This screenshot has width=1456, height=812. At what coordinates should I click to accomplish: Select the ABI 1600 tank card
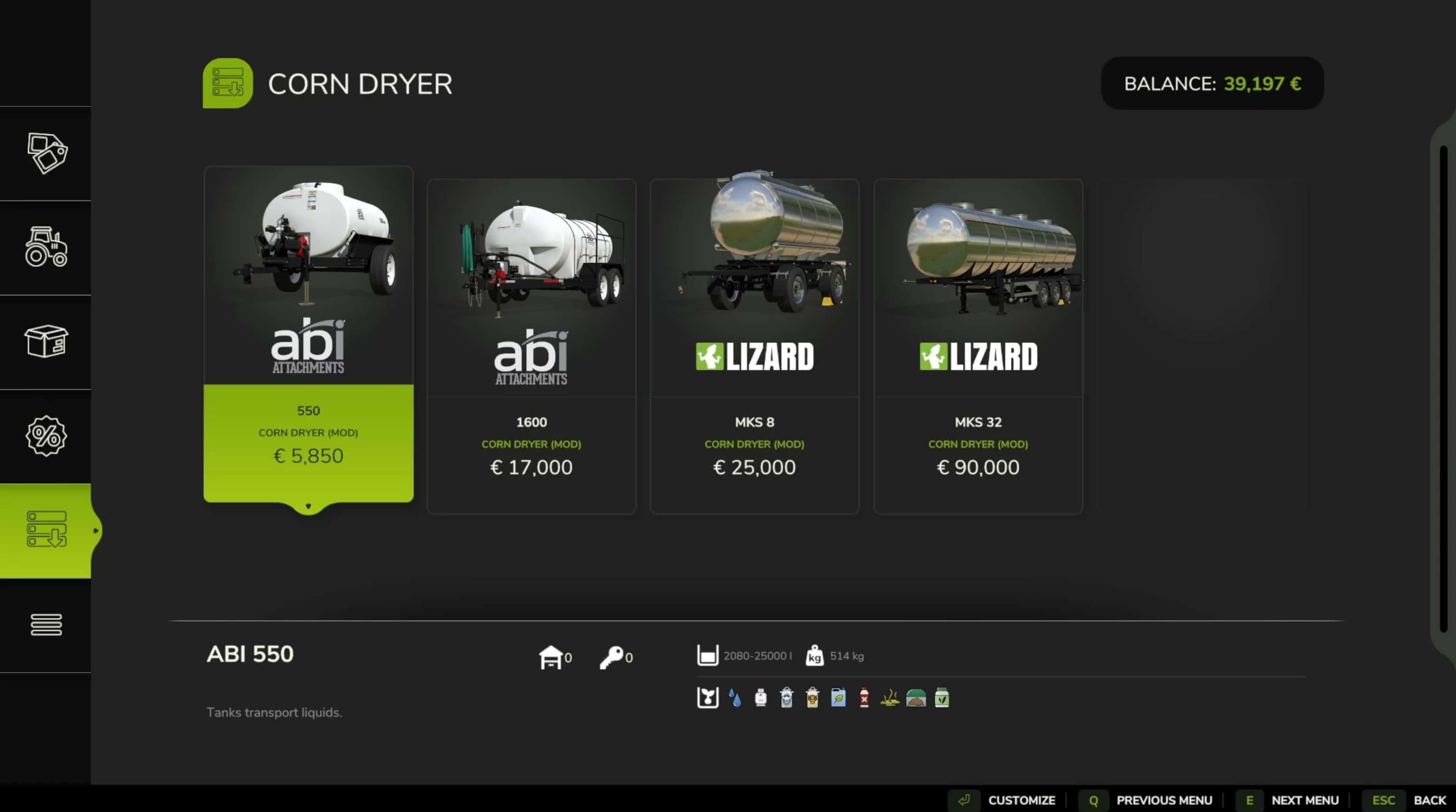531,346
